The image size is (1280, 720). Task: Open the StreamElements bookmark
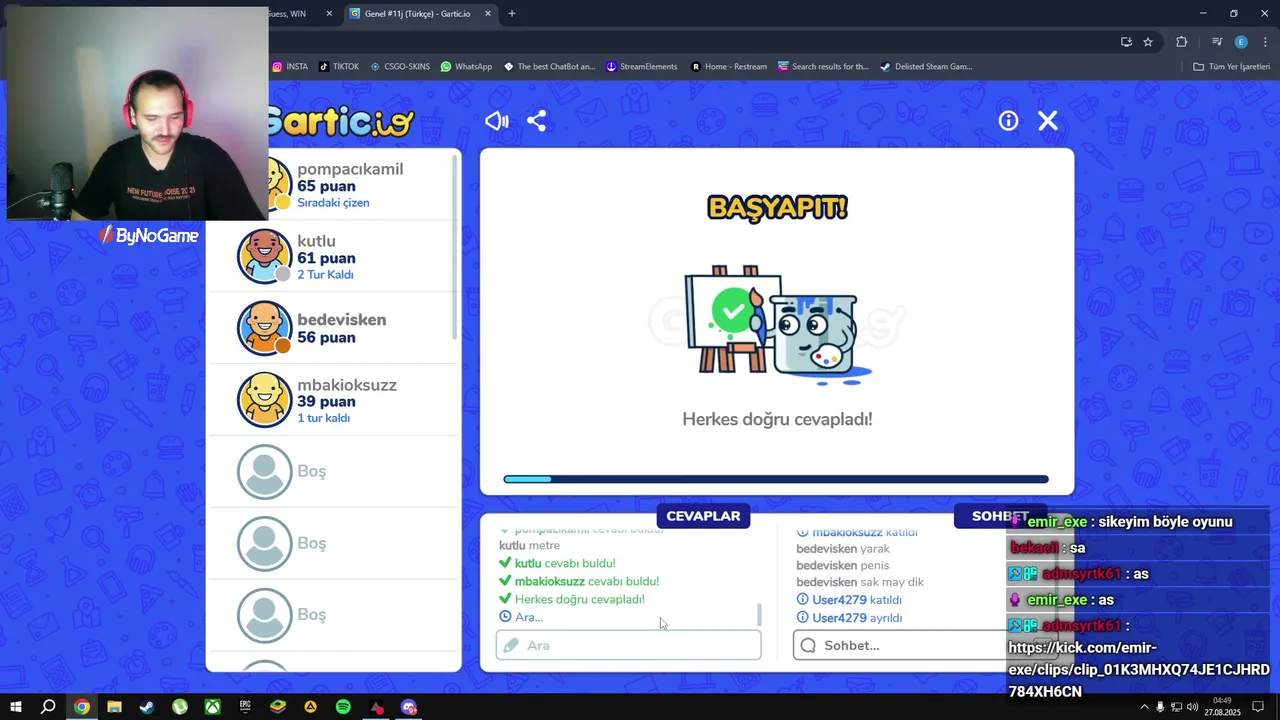pos(642,67)
